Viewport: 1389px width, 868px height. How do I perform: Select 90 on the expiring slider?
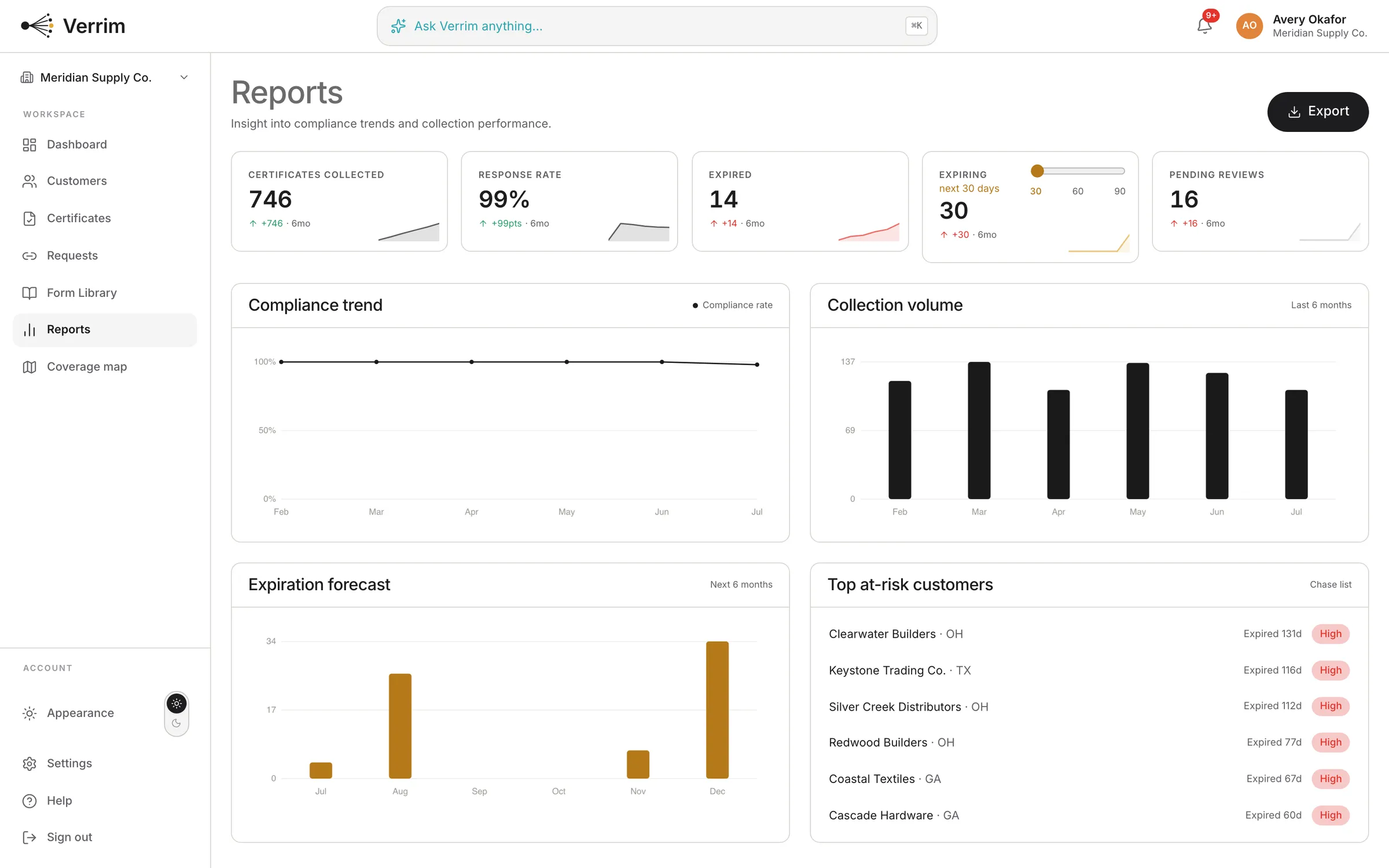[x=1119, y=191]
